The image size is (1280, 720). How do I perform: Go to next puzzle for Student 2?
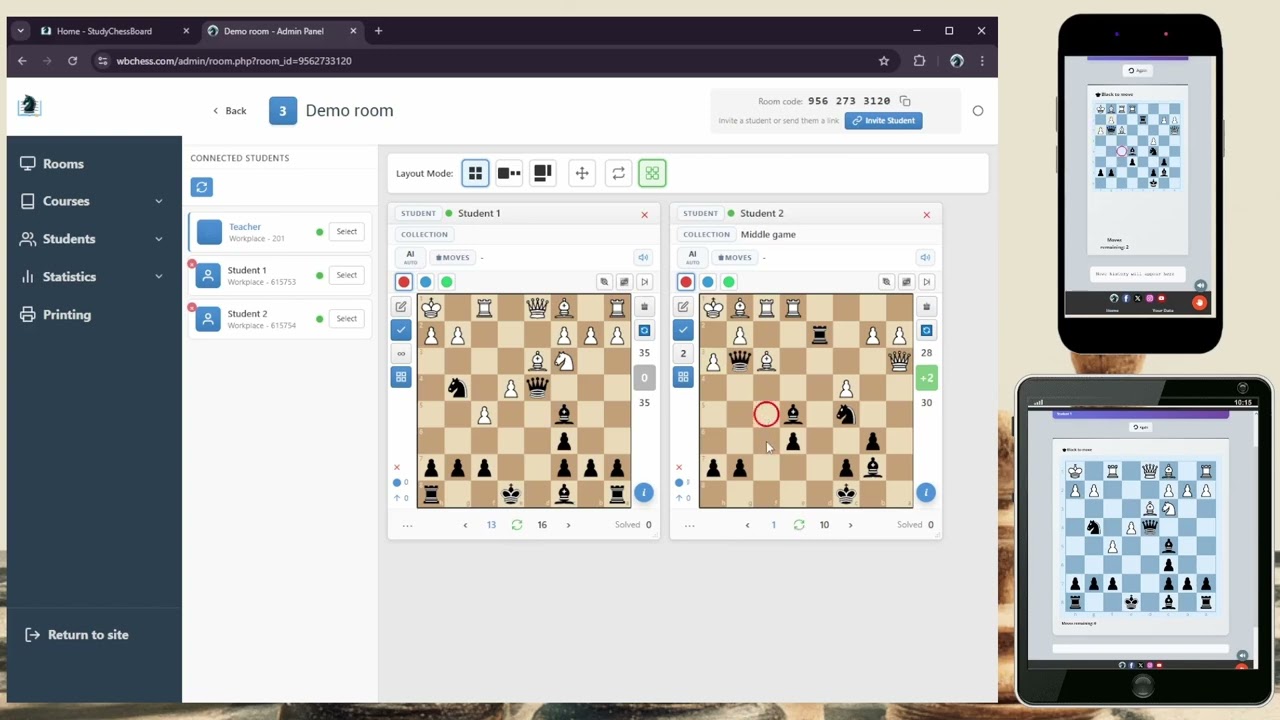coord(850,525)
